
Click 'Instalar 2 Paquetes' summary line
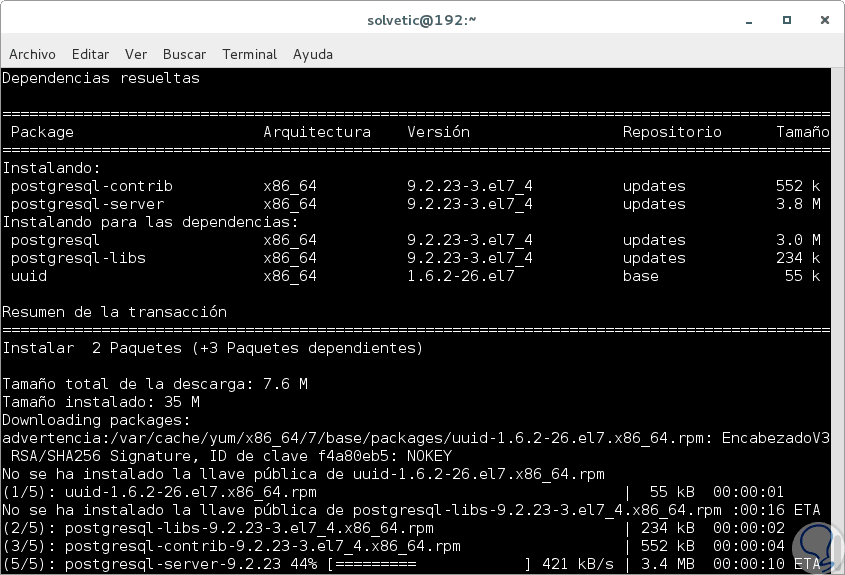[213, 348]
